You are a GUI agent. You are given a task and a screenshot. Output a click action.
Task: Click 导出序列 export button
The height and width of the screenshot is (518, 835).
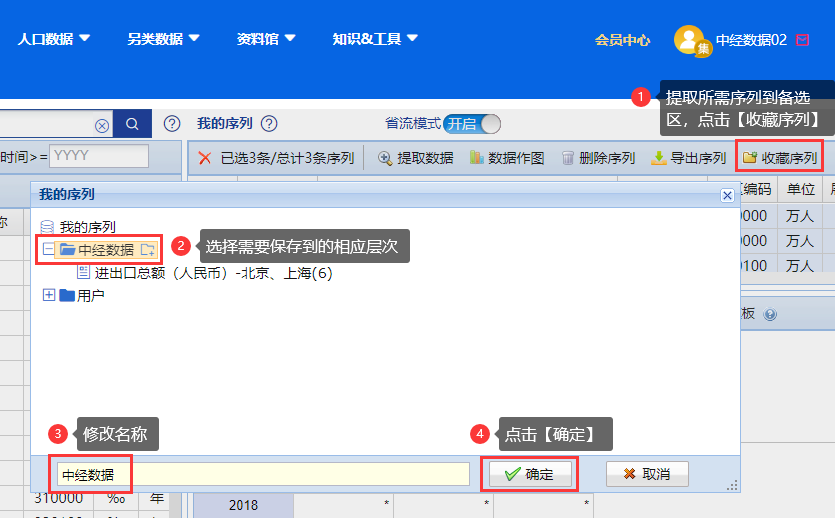tap(688, 158)
